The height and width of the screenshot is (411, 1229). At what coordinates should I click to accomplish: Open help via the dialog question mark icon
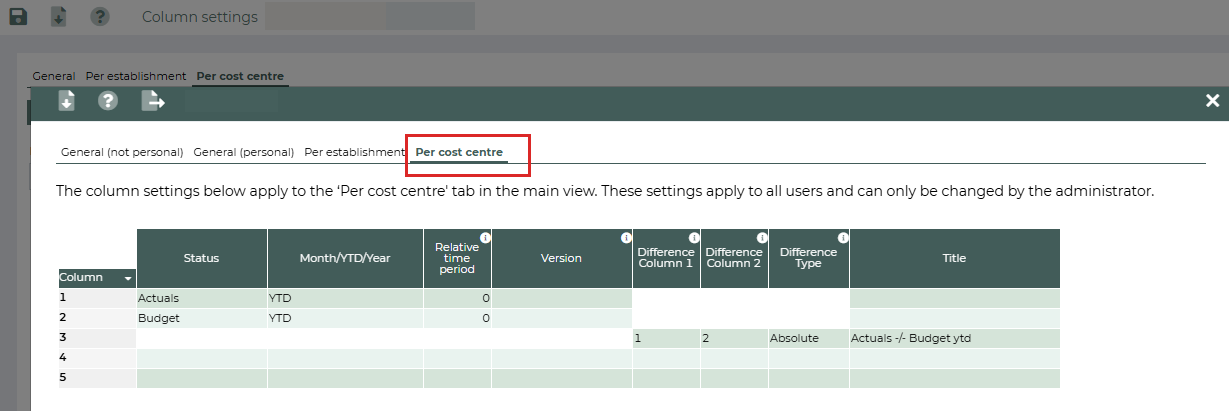click(x=108, y=101)
